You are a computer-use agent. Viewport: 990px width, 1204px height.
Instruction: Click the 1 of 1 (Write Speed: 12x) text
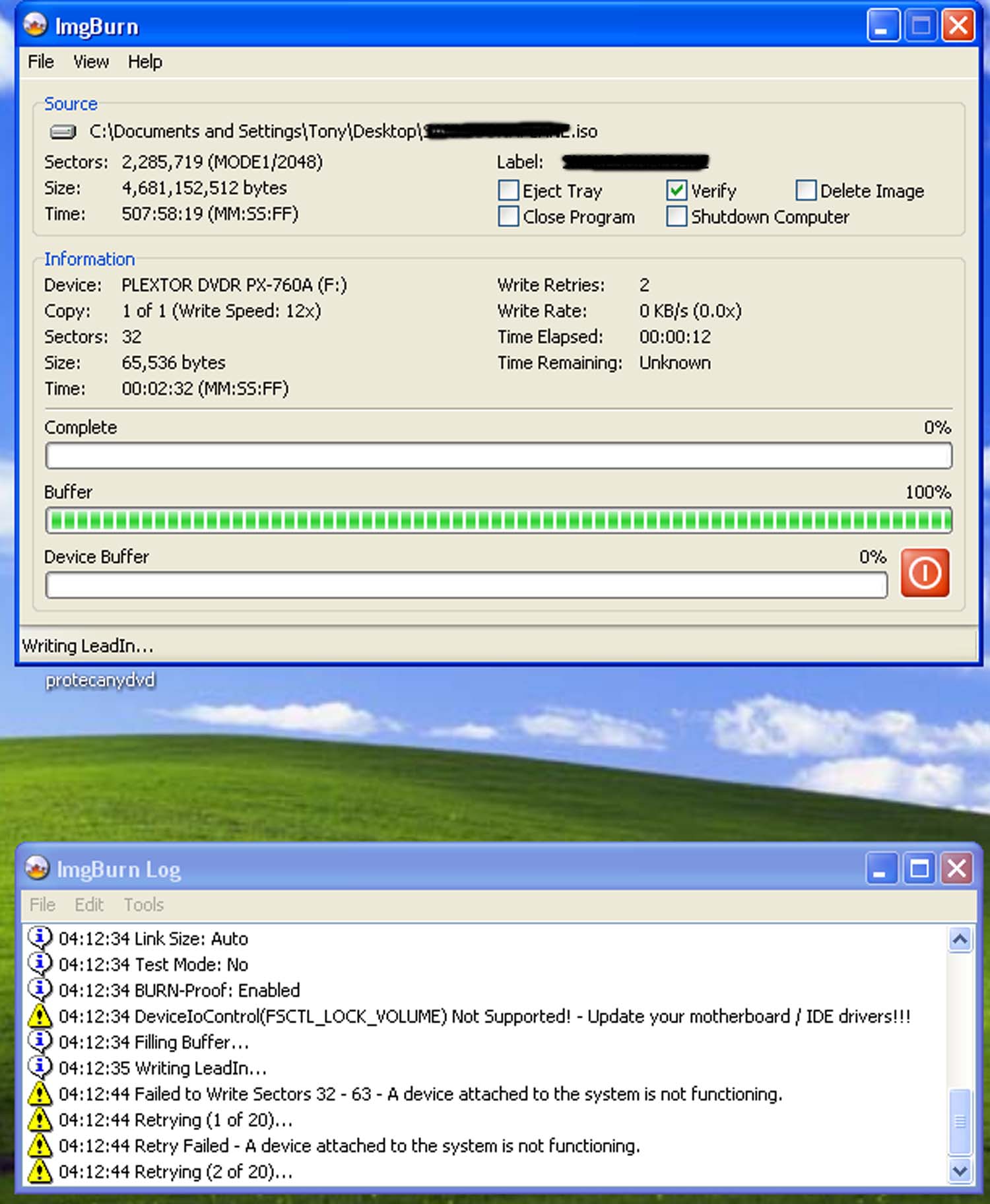point(222,311)
